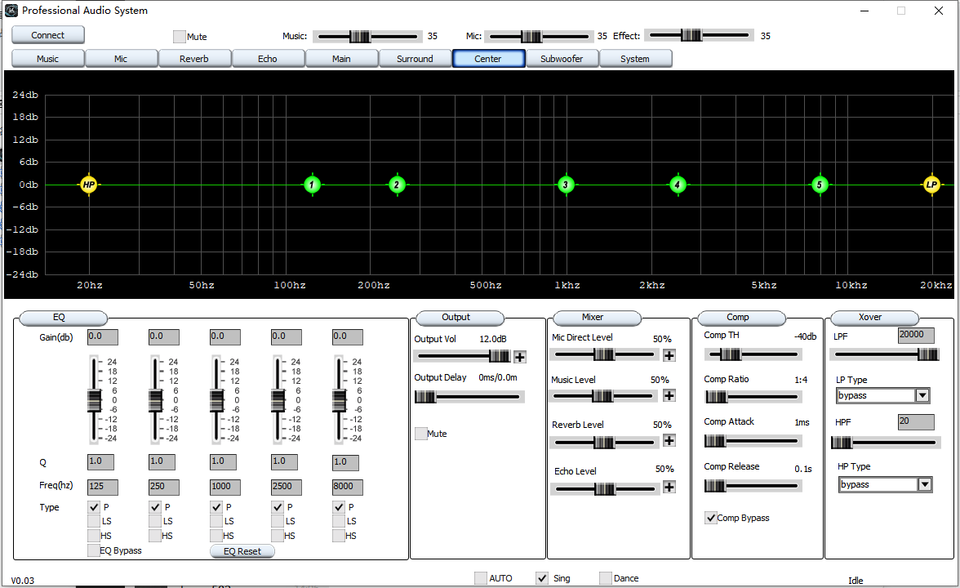
Task: Toggle the Comp Bypass checkbox
Action: click(x=711, y=518)
